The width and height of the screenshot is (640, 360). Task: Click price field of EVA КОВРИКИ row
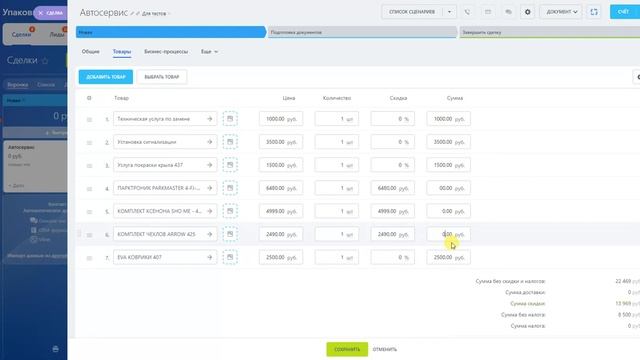(281, 257)
